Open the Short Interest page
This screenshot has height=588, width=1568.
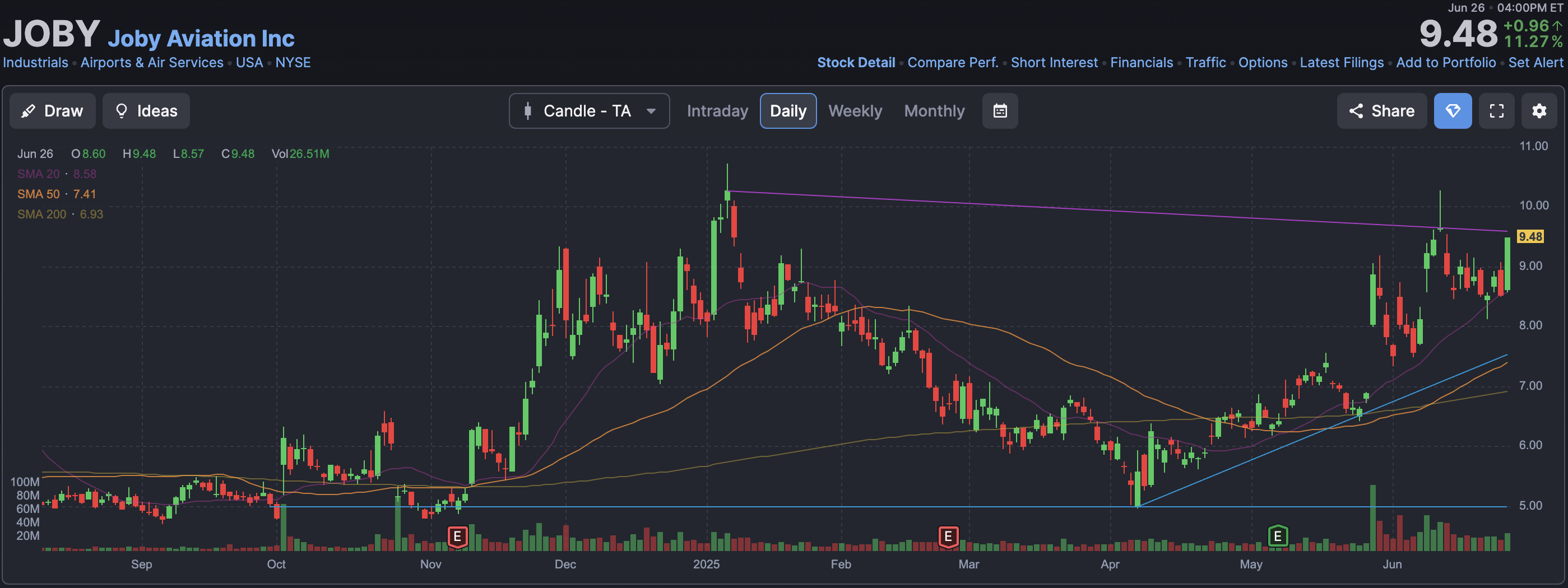(1054, 62)
